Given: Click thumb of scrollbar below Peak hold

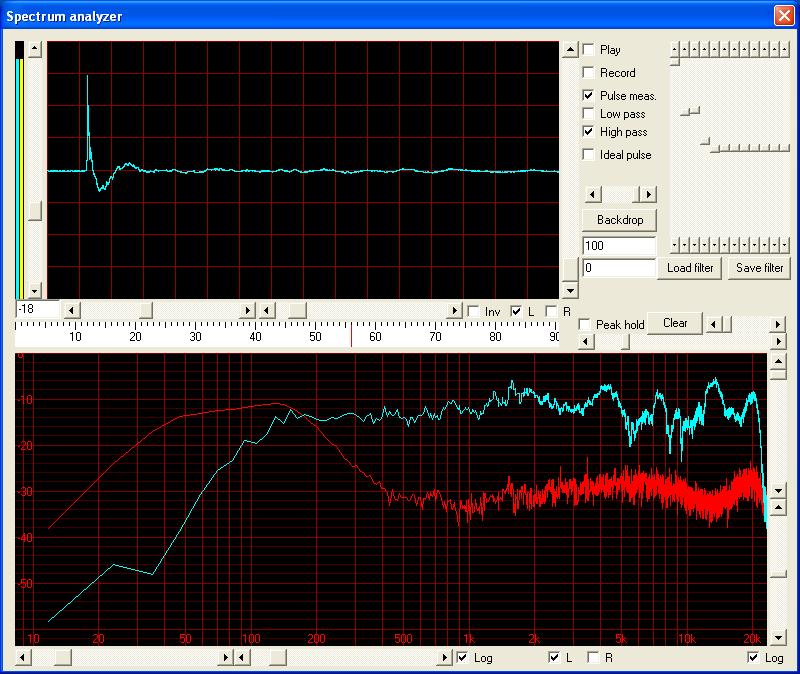Looking at the screenshot, I should pyautogui.click(x=625, y=341).
